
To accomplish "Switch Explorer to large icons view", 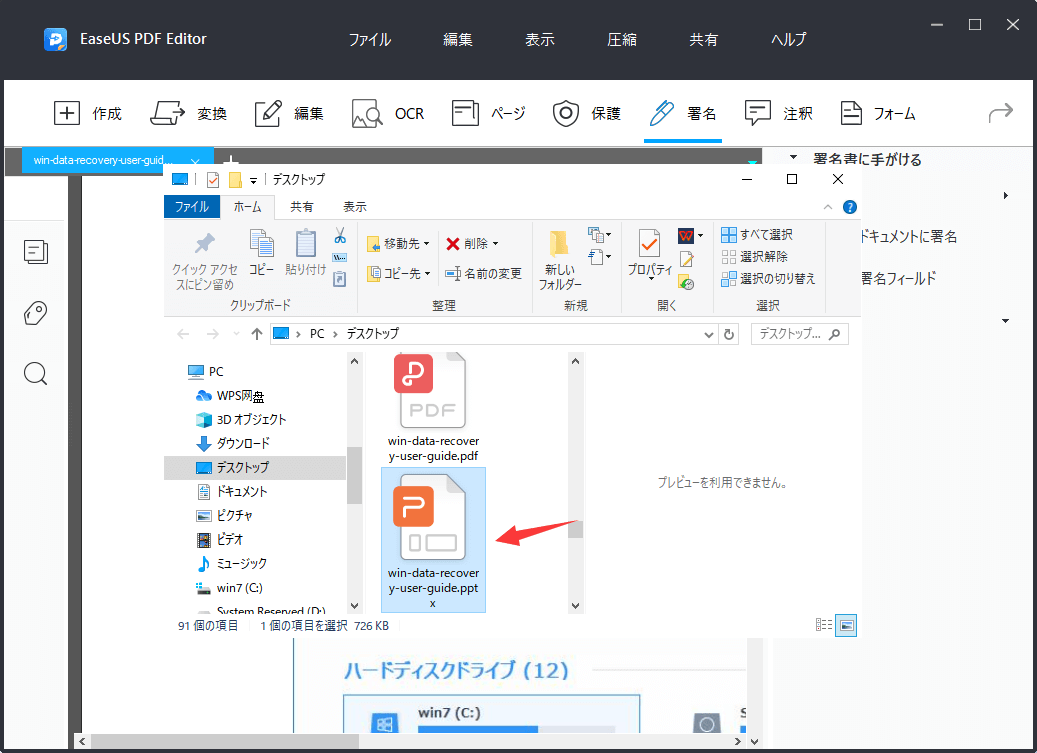I will coord(846,625).
